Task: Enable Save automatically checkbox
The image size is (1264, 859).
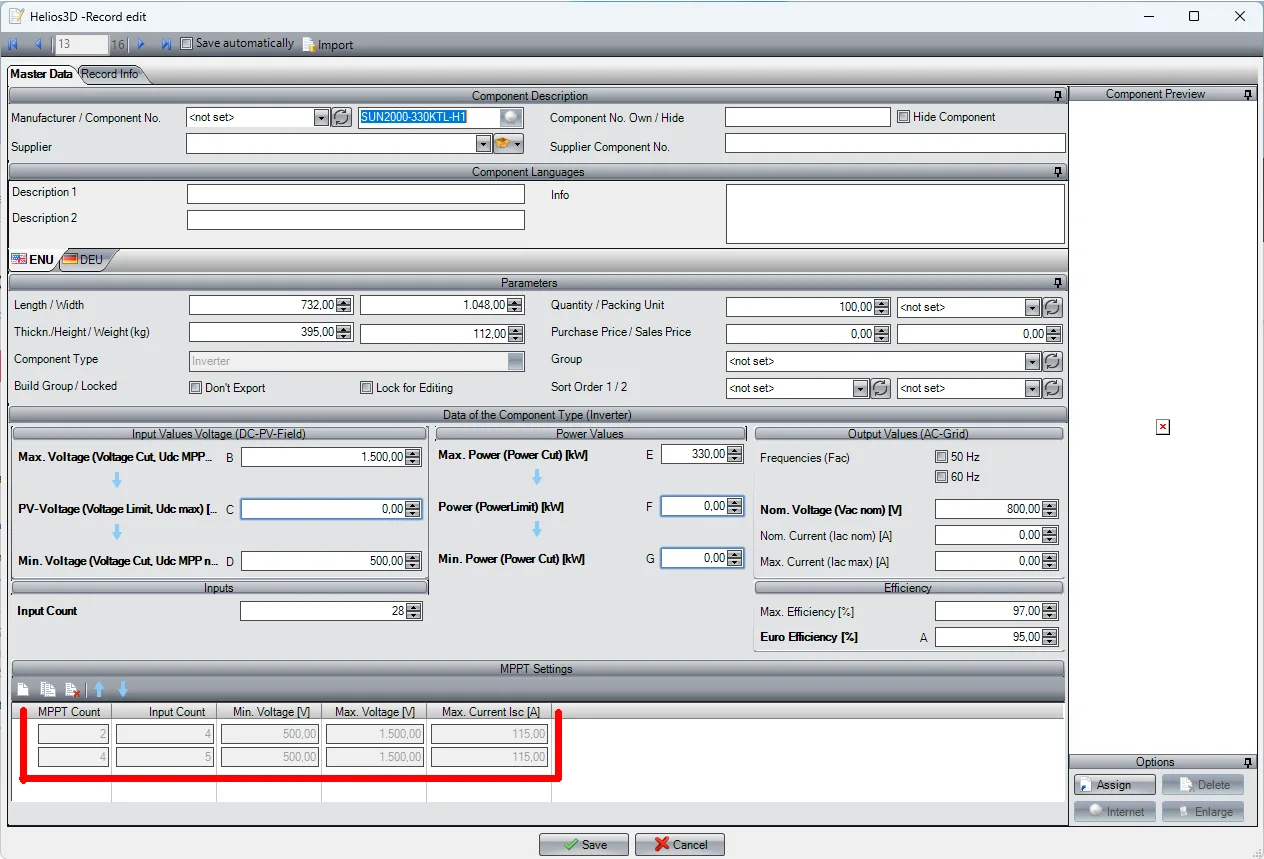Action: click(x=186, y=44)
